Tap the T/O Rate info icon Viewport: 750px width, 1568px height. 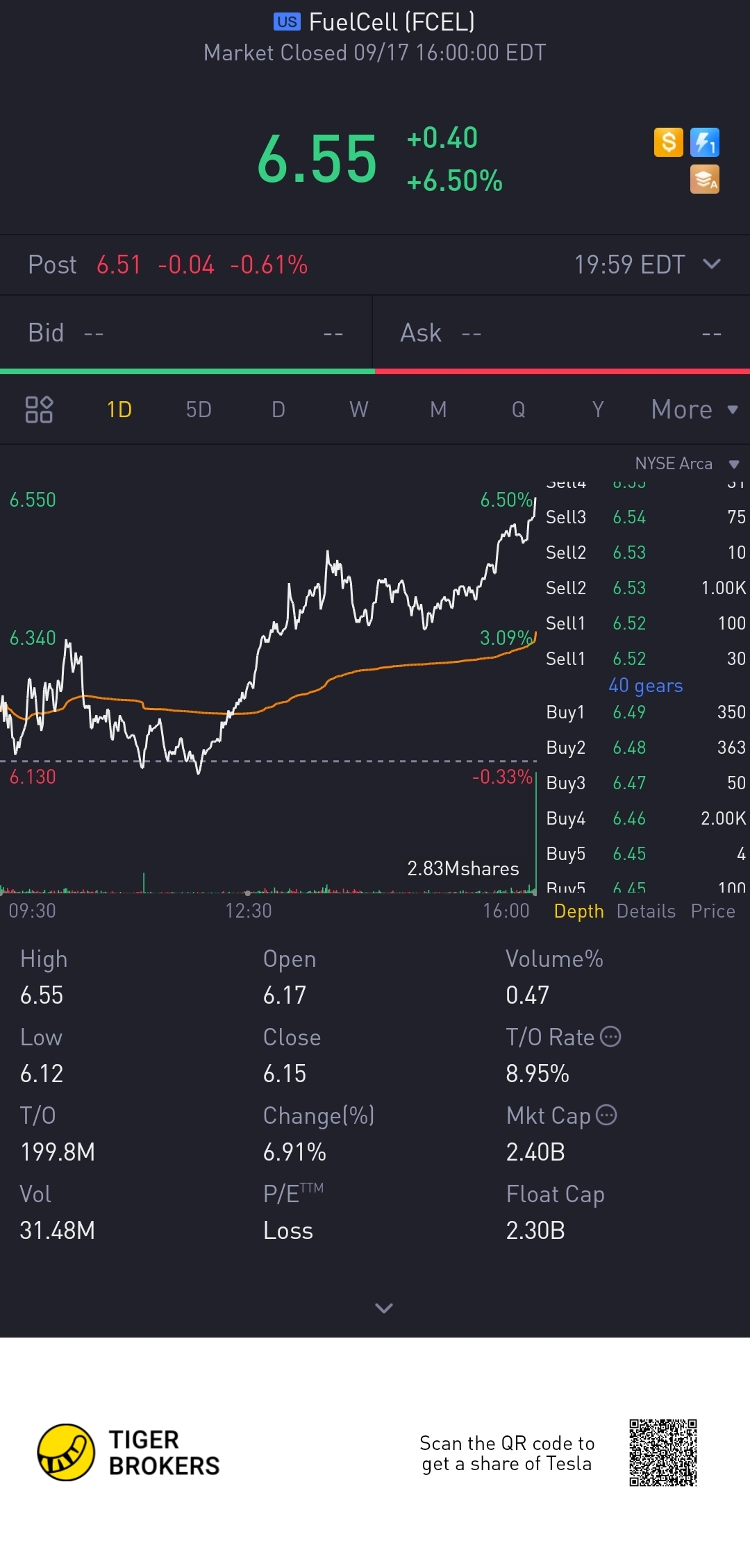(610, 1036)
